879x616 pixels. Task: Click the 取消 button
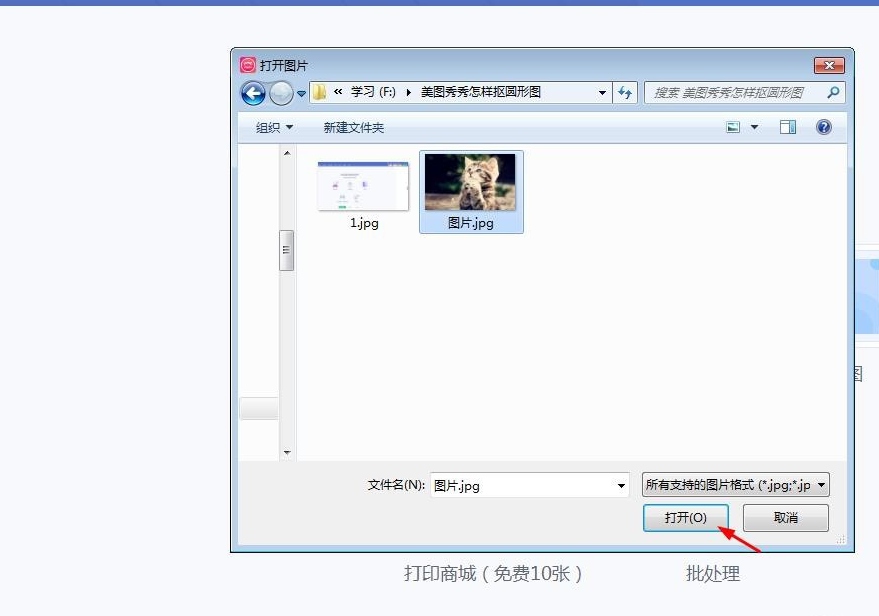pos(787,518)
